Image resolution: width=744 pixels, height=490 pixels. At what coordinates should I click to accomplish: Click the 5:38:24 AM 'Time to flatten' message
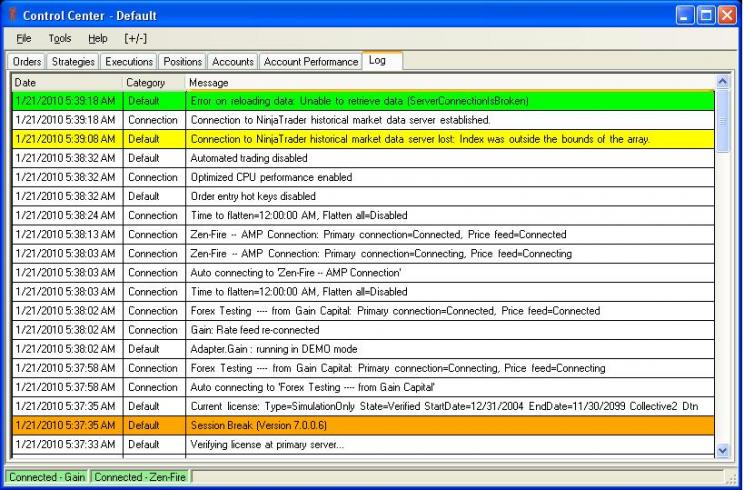[299, 215]
